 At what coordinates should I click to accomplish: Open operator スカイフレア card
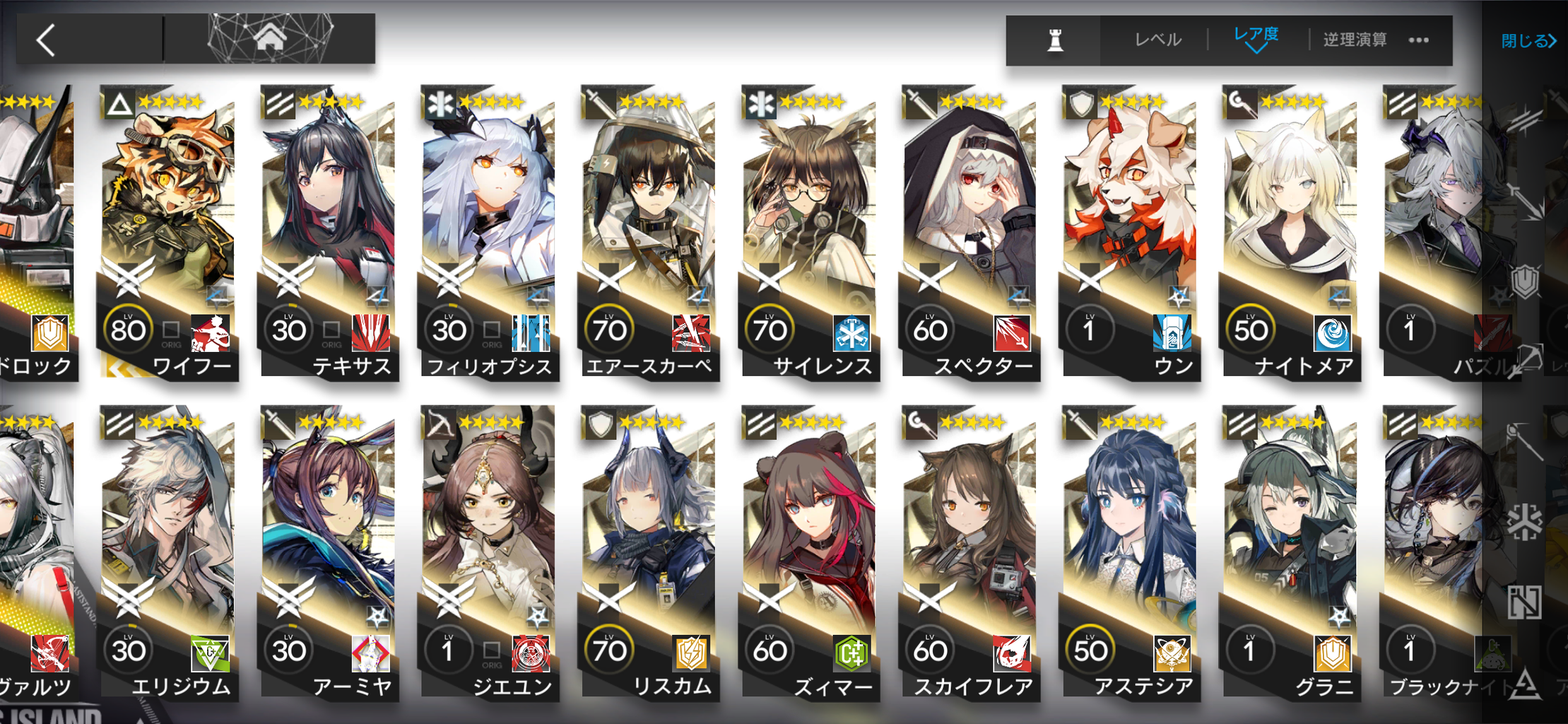tap(969, 554)
